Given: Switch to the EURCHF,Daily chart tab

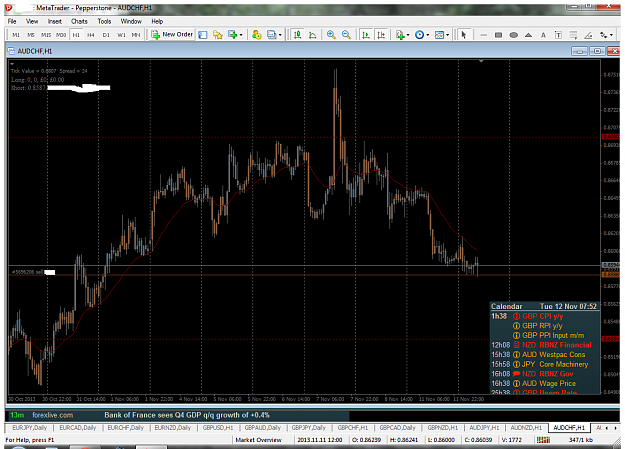Looking at the screenshot, I should coord(126,427).
